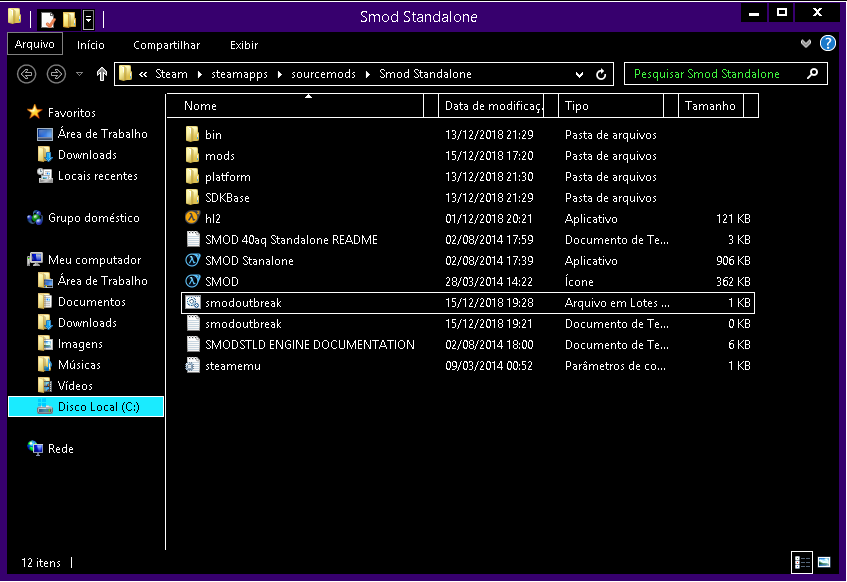Screen dimensions: 847x582
Task: Open the blue Help icon
Action: 828,43
